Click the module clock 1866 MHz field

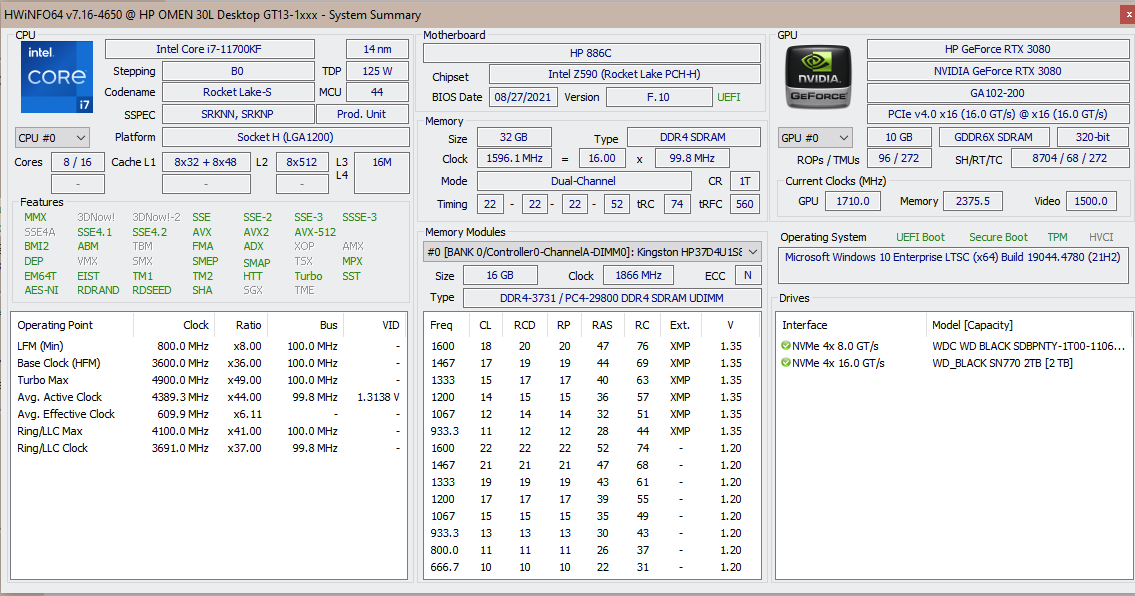[638, 275]
